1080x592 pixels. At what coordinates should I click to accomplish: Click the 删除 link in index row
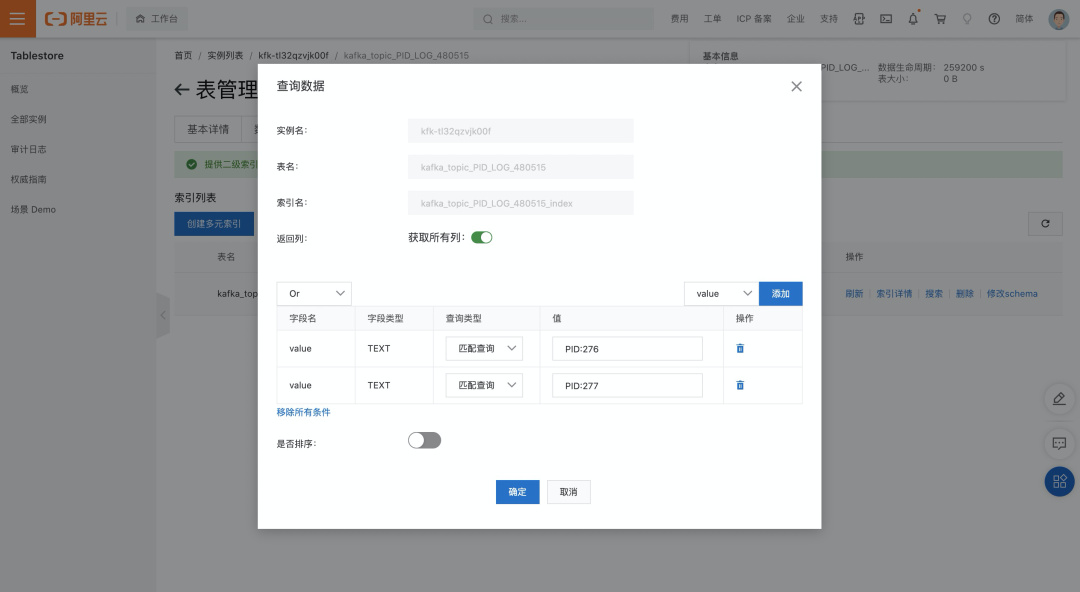click(x=964, y=294)
